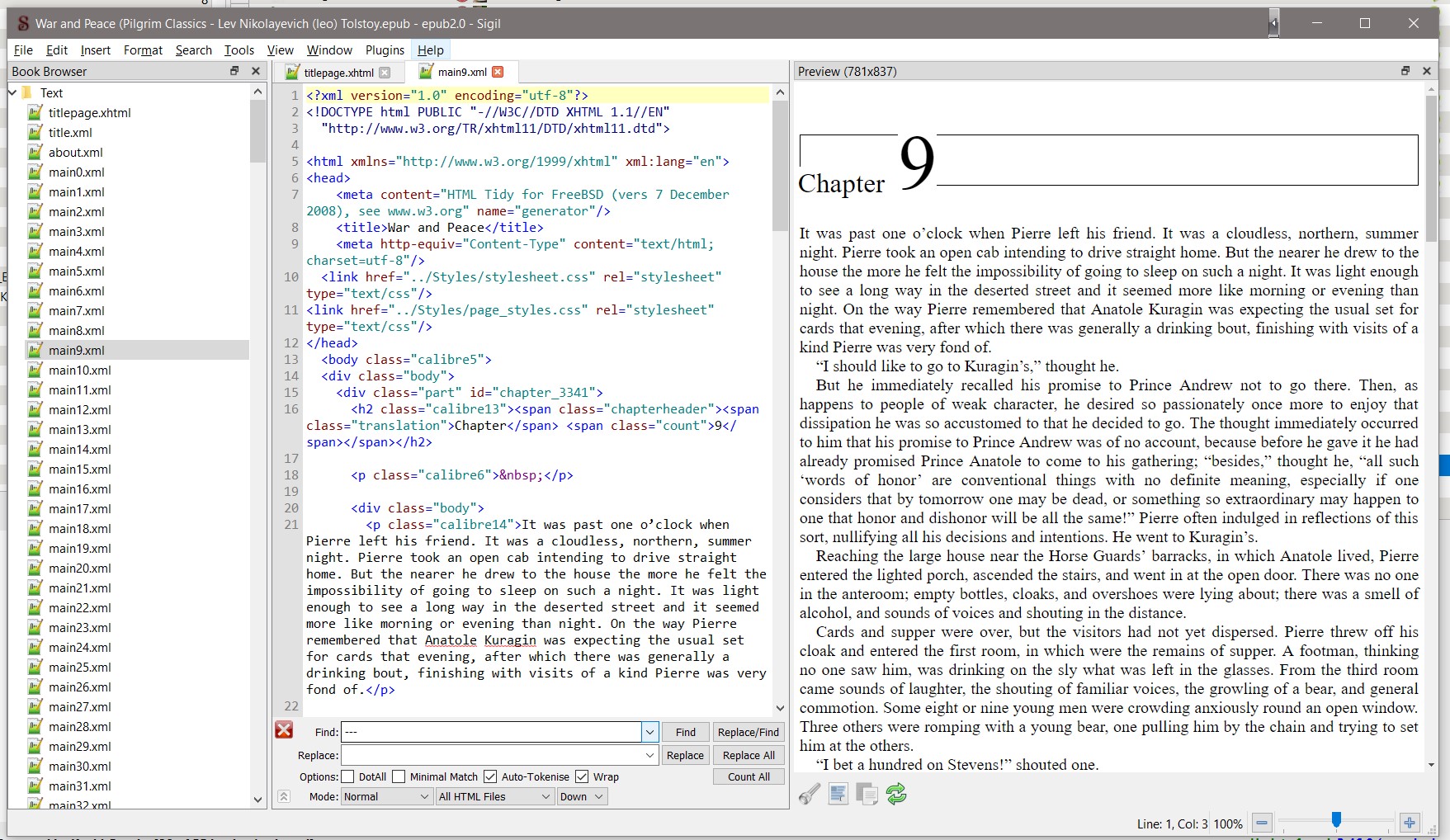The height and width of the screenshot is (840, 1450).
Task: Open the File menu
Action: 23,50
